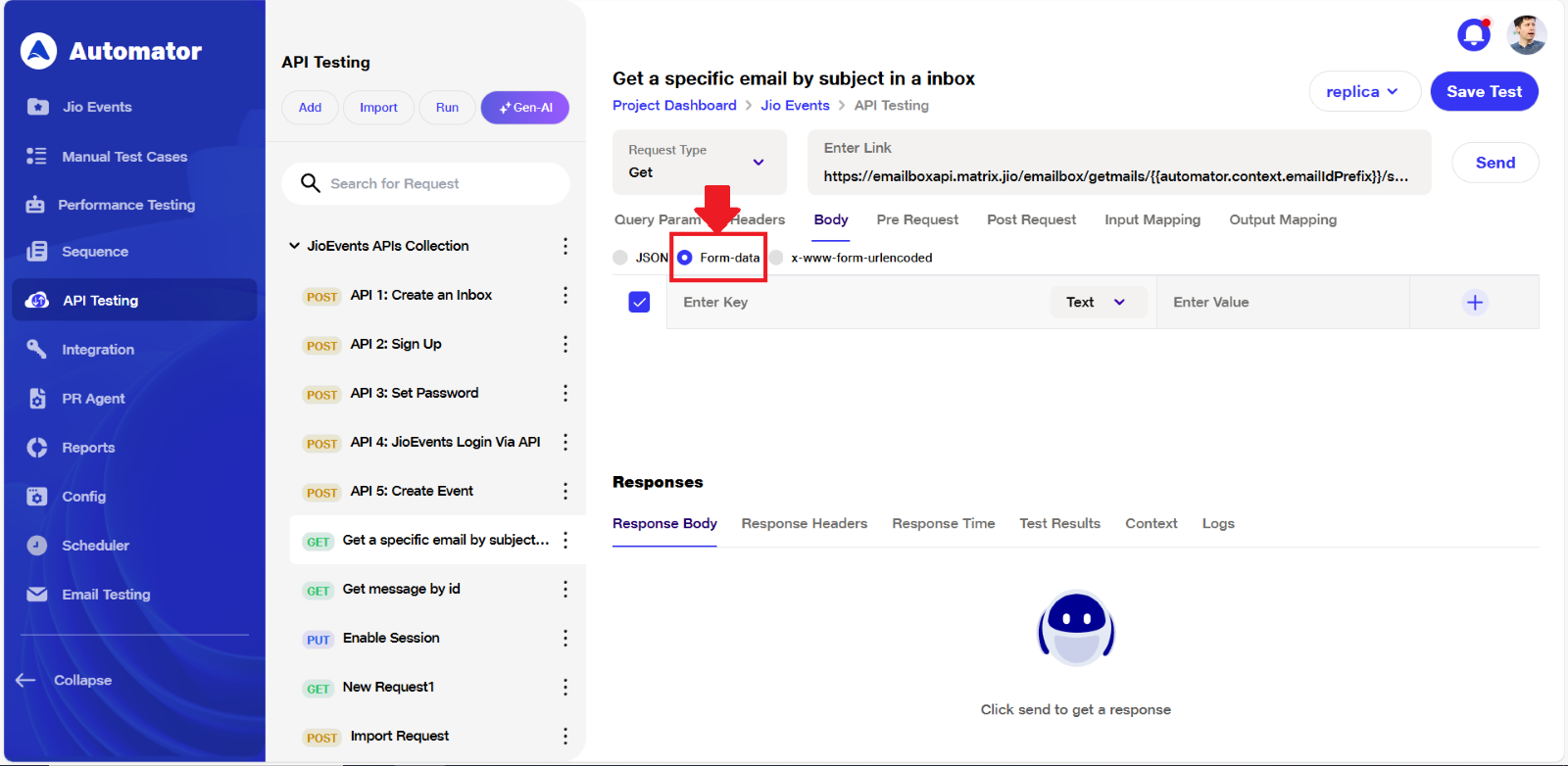Switch to the Pre Request tab
1568x766 pixels.
pyautogui.click(x=917, y=220)
